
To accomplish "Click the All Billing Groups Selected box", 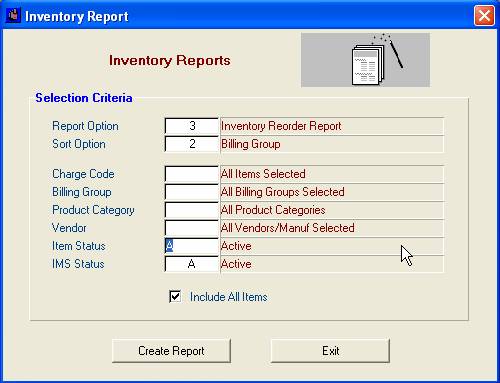I will (x=332, y=192).
